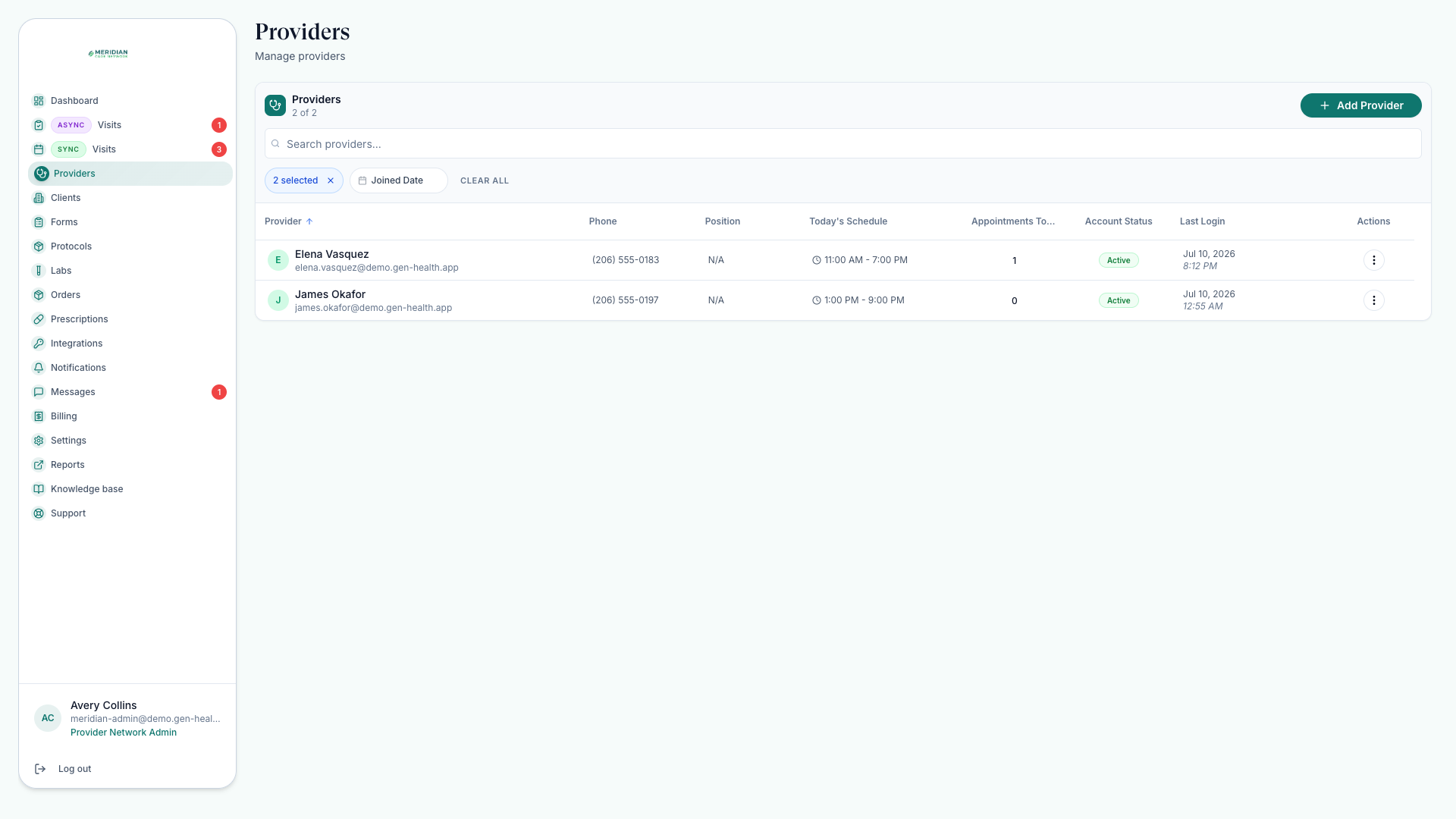Viewport: 1456px width, 819px height.
Task: Click the Clients building icon
Action: (x=39, y=198)
